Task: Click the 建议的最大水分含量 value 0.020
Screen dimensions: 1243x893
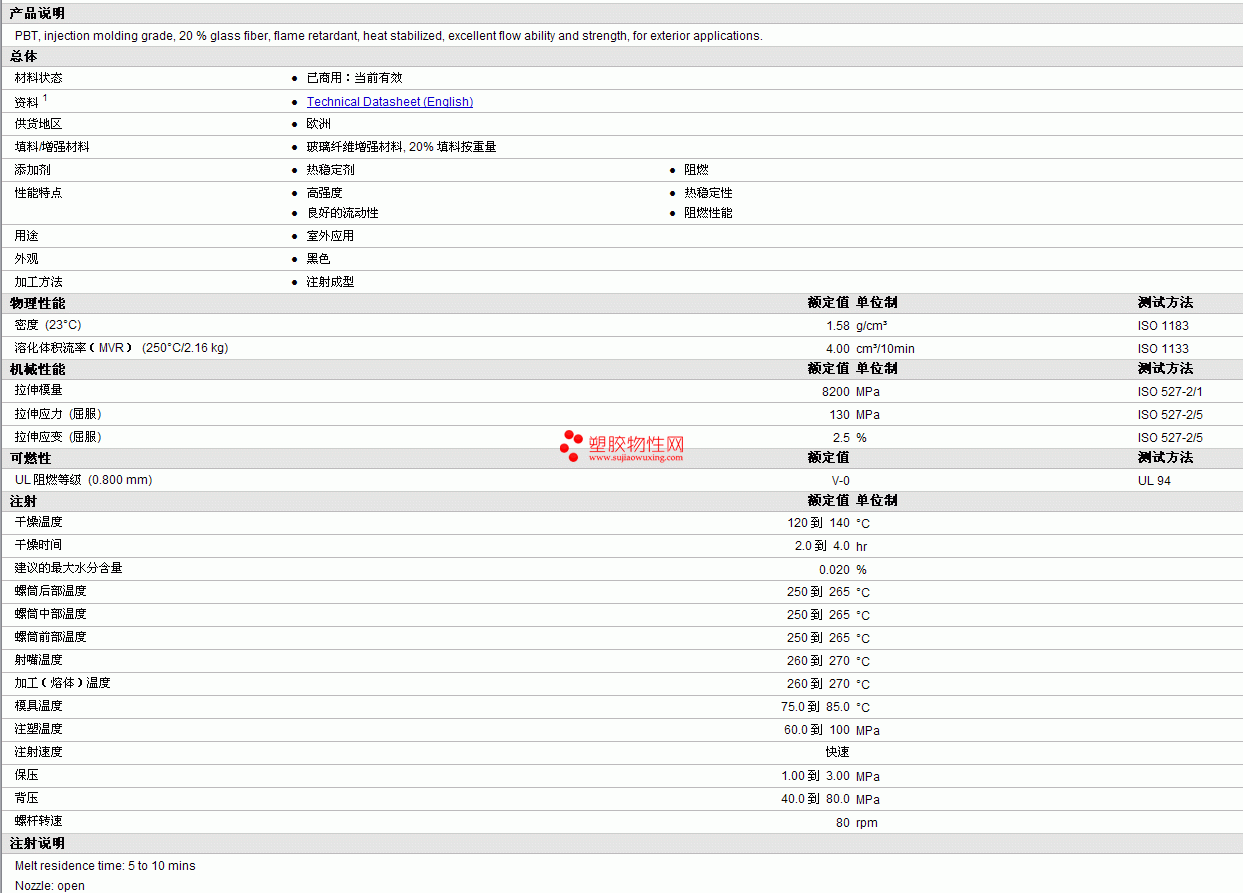Action: tap(834, 570)
